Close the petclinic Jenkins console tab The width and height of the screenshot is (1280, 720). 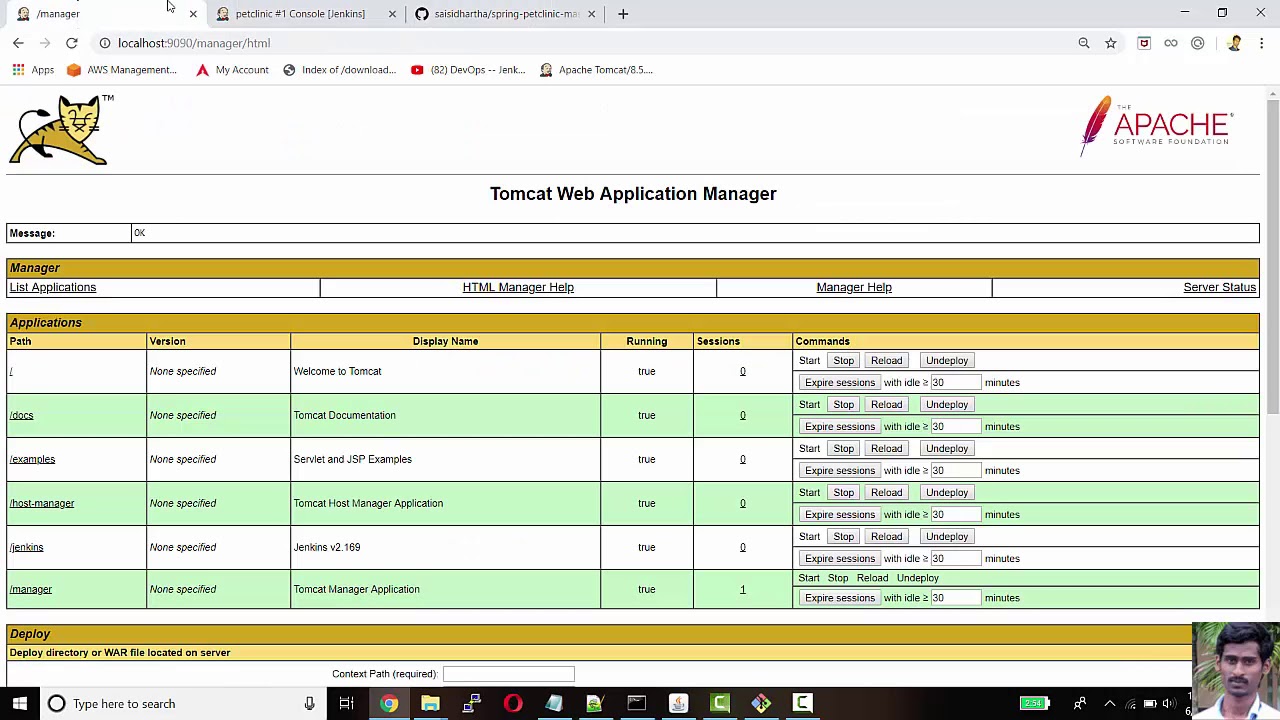click(392, 14)
